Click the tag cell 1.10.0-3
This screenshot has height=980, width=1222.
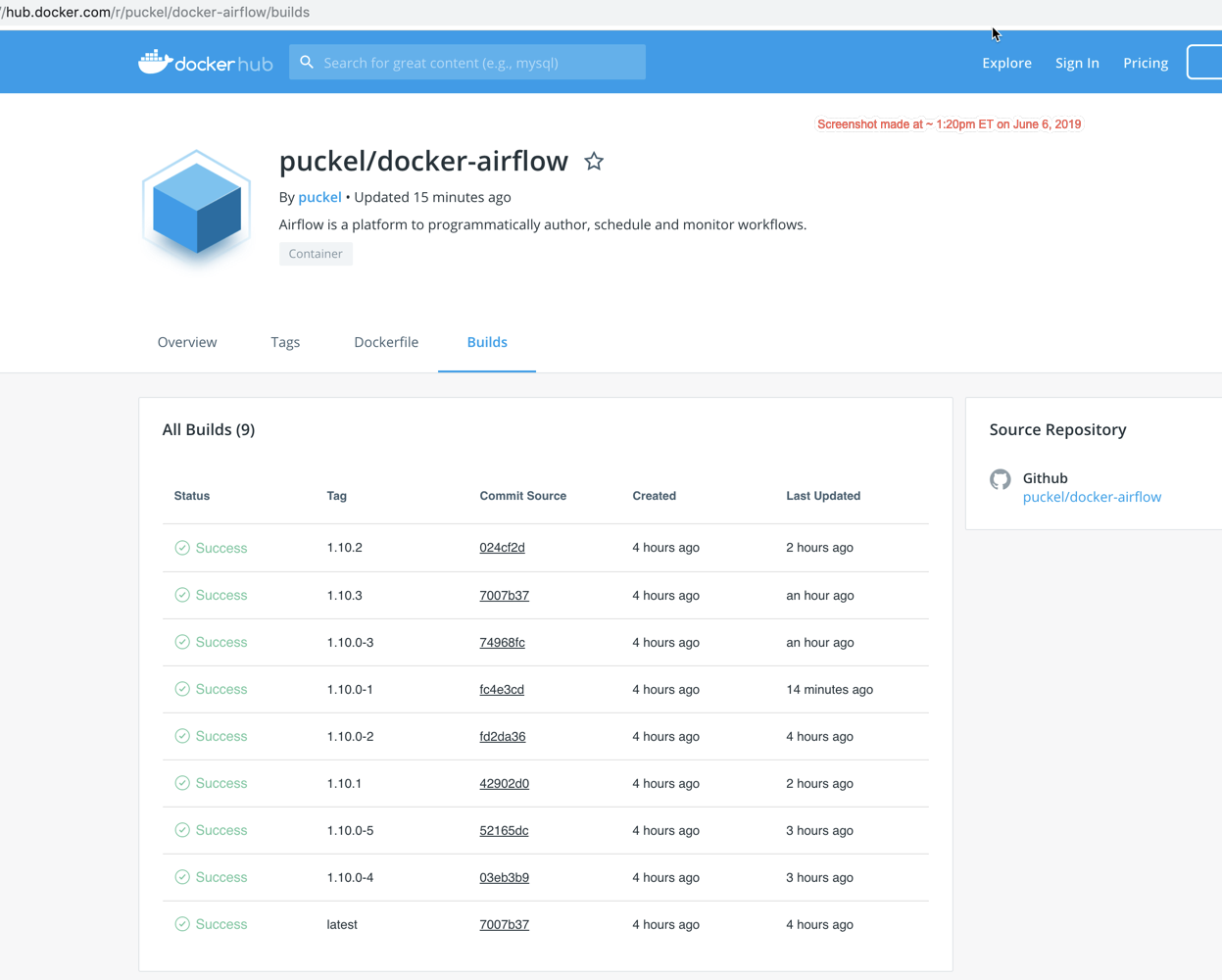350,642
